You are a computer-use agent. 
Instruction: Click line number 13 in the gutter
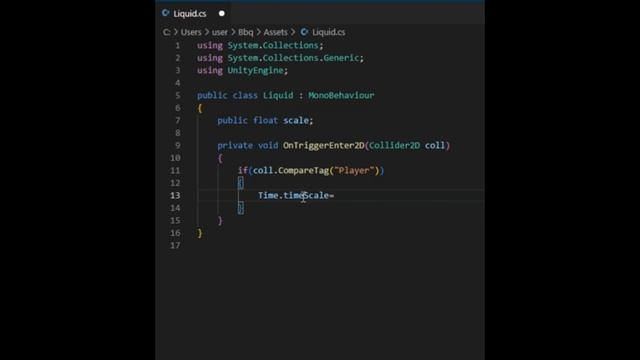coord(175,196)
